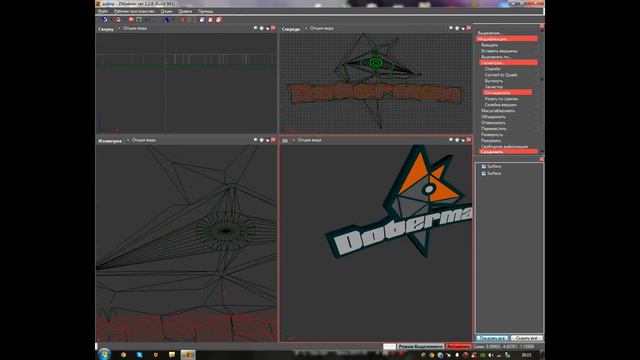Screen dimensions: 640x360
Task: Toggle the red Автоматич status button
Action: point(458,347)
